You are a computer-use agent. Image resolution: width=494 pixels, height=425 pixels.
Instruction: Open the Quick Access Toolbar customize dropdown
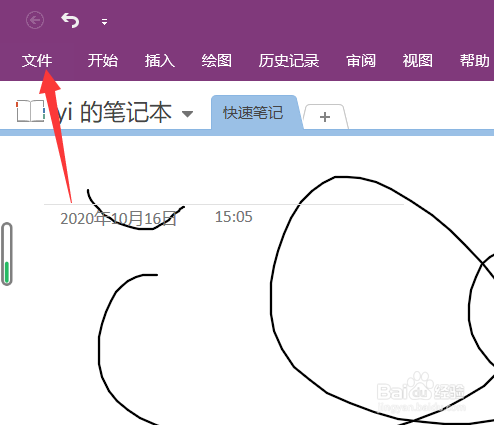(104, 22)
